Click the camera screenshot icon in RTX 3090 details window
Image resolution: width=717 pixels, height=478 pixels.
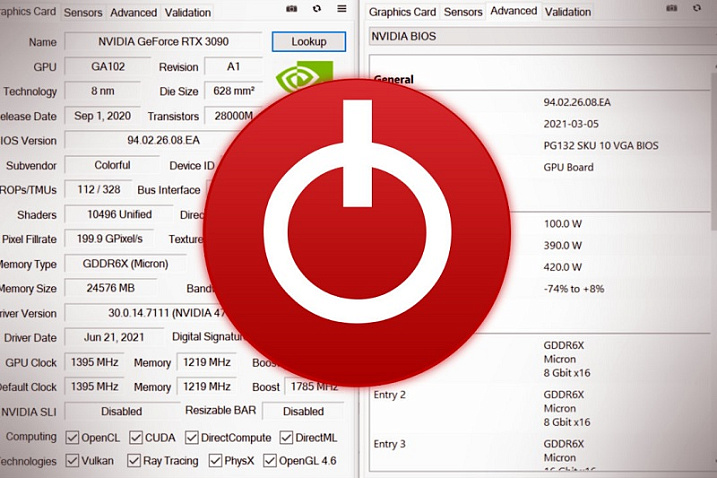pos(292,9)
